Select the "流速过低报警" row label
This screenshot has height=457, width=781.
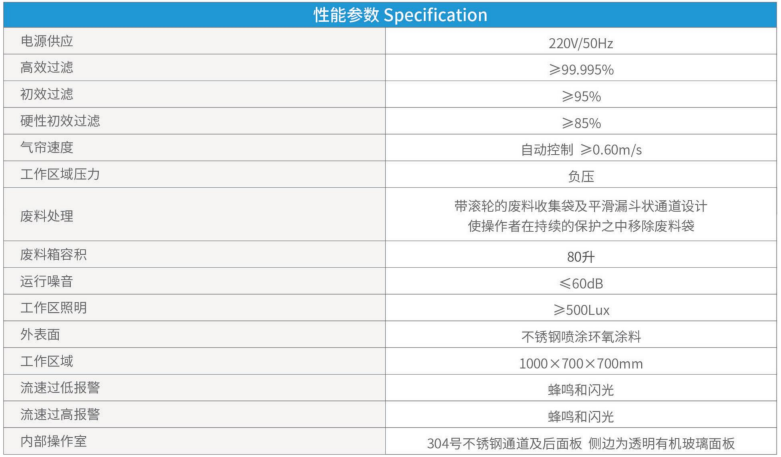click(60, 388)
